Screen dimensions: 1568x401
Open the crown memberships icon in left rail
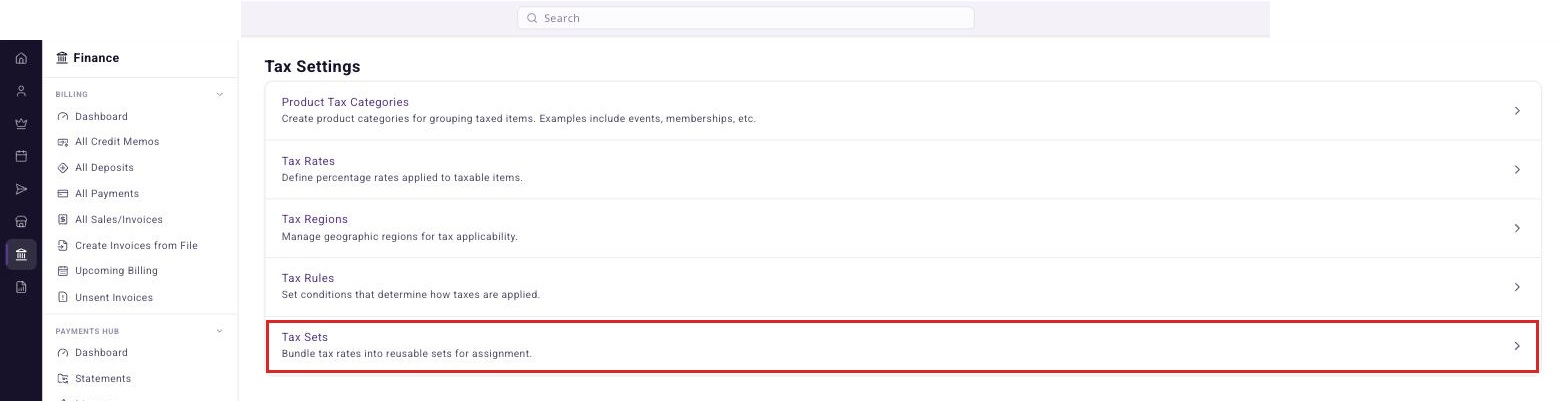[21, 124]
